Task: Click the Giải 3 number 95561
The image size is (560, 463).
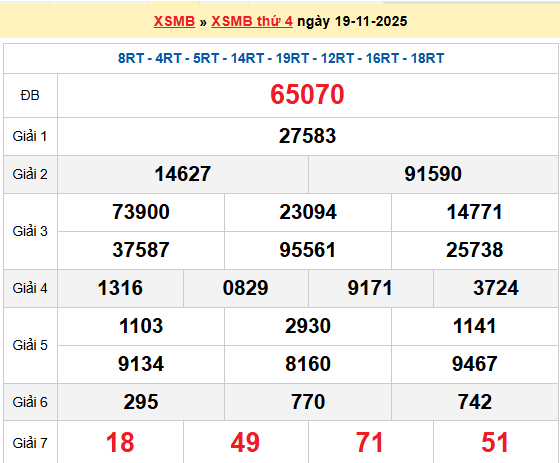Action: click(308, 250)
